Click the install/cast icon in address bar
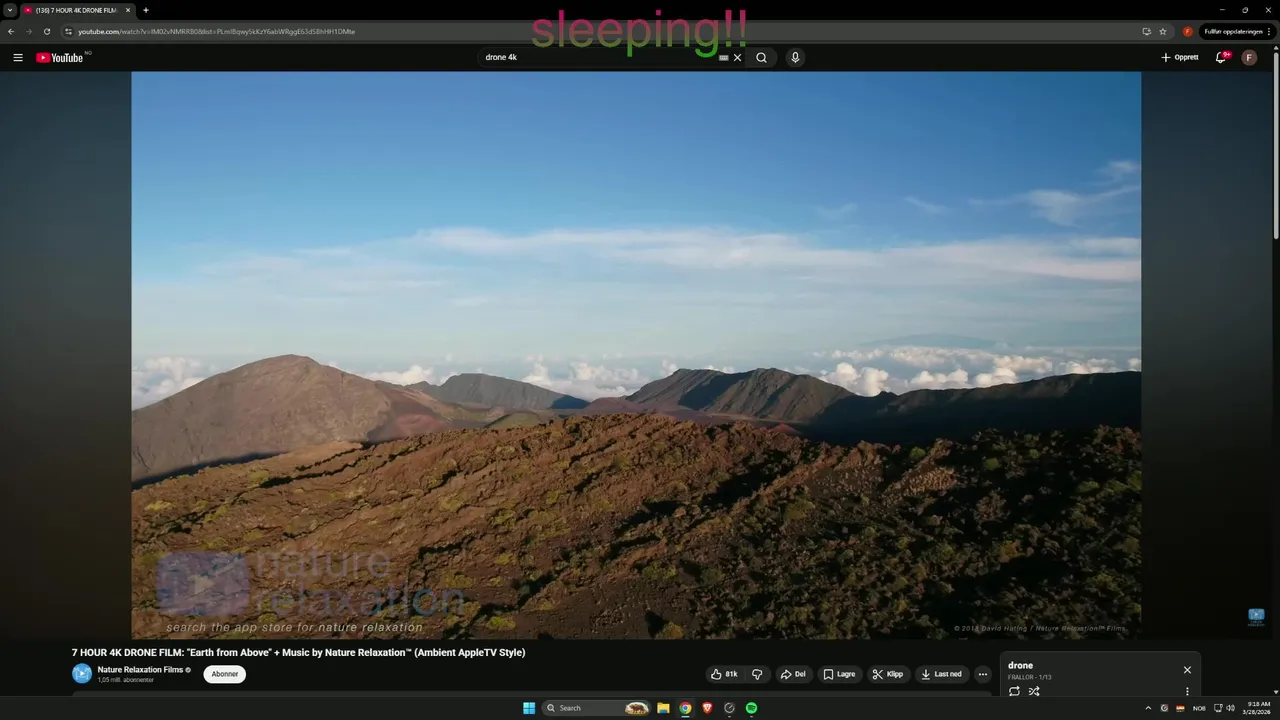The height and width of the screenshot is (720, 1280). coord(1146,31)
